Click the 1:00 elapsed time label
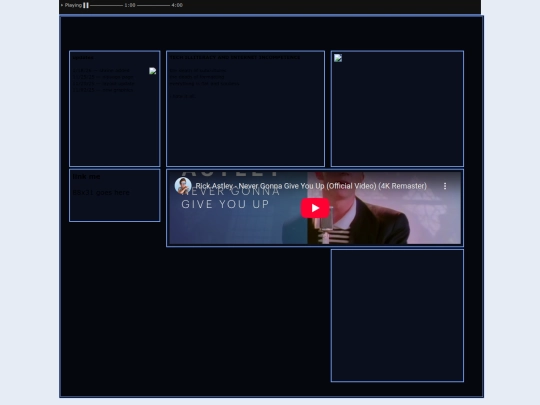The width and height of the screenshot is (540, 405). tap(130, 5)
